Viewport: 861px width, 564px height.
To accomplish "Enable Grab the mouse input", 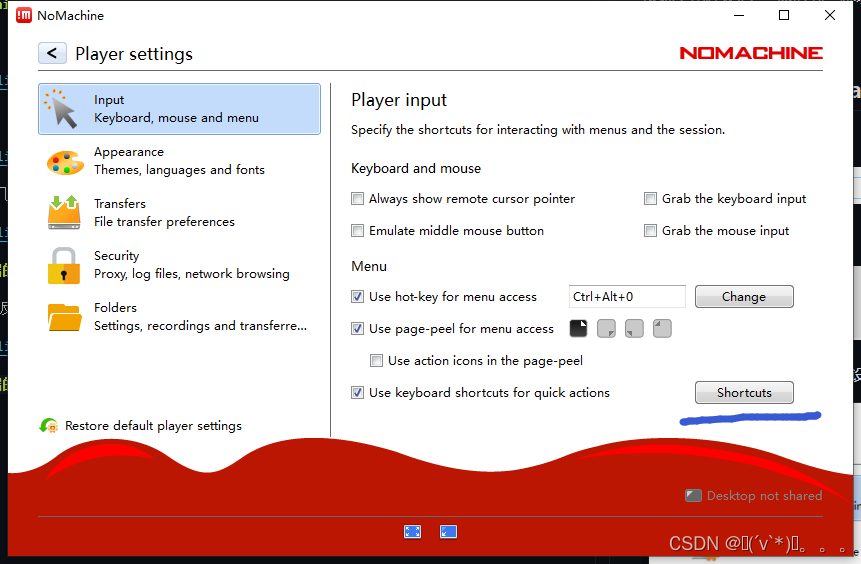I will (650, 231).
